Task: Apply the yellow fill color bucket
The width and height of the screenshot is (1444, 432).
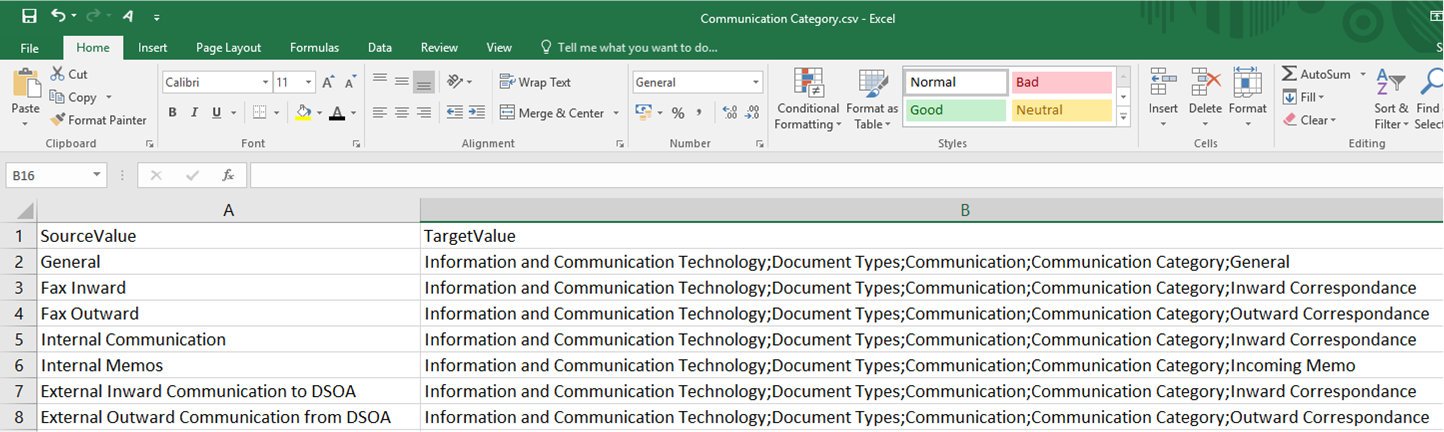Action: pos(304,112)
